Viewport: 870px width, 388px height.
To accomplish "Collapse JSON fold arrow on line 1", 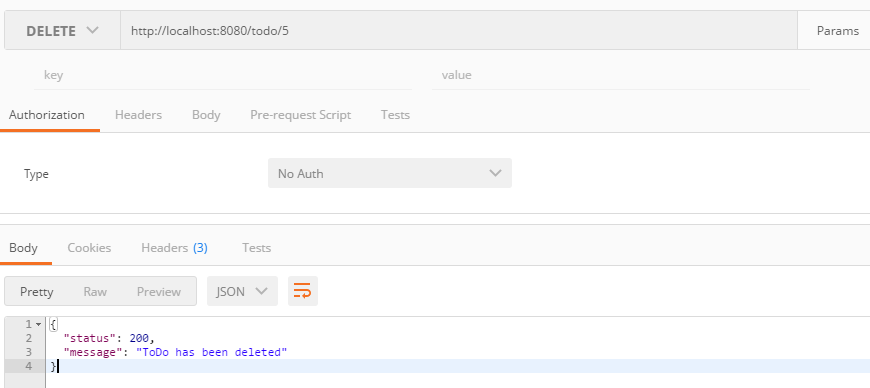I will [x=38, y=324].
